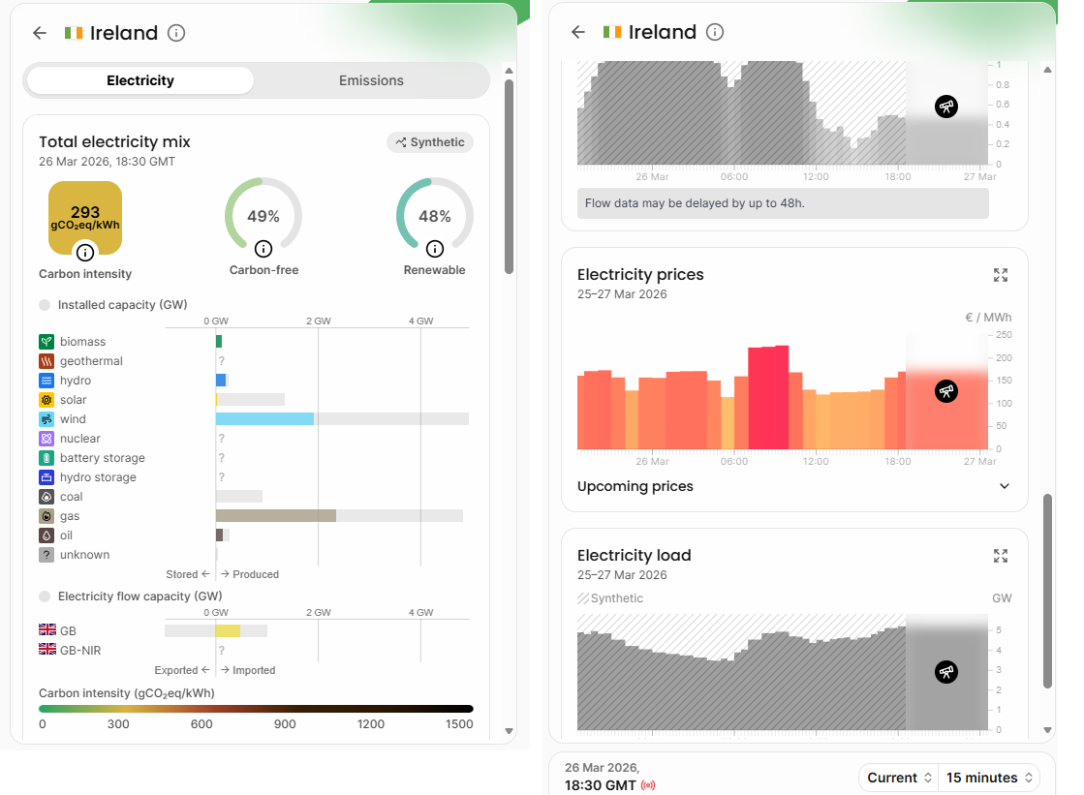Open the Current time range dropdown
The image size is (1084, 795).
(898, 778)
